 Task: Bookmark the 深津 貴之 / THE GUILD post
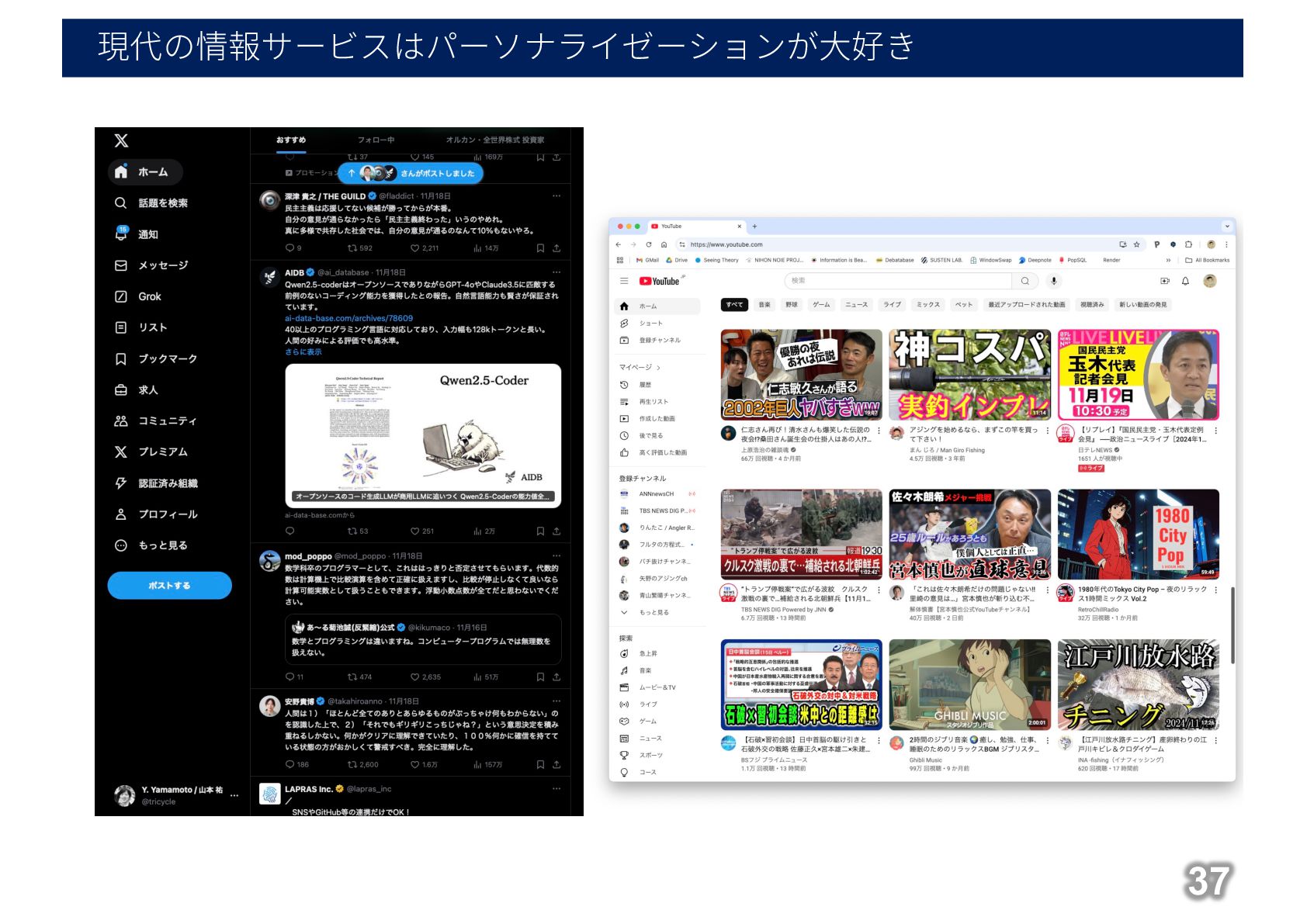pyautogui.click(x=540, y=248)
